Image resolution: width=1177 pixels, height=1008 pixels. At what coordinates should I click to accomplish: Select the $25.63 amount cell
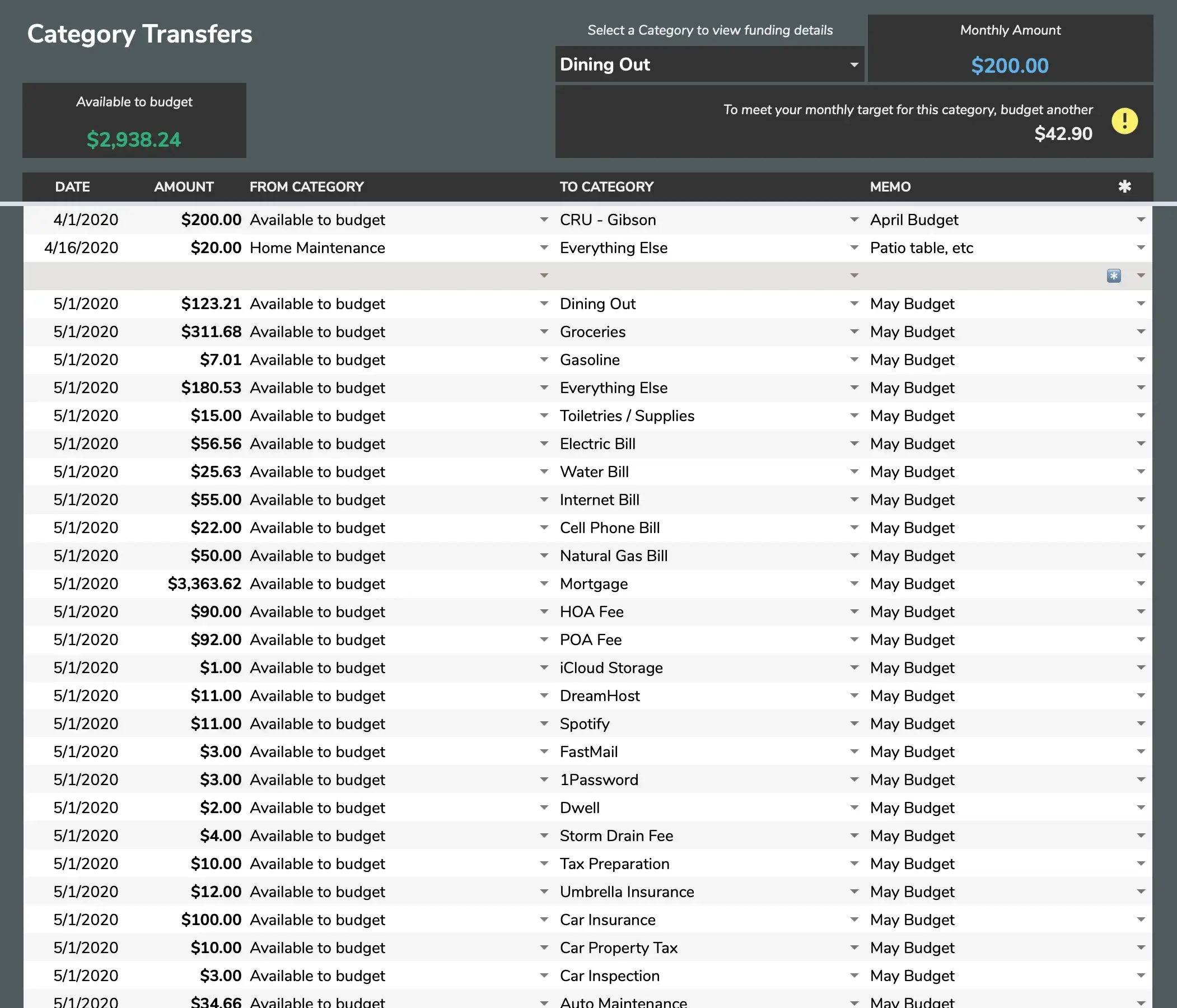[x=184, y=472]
